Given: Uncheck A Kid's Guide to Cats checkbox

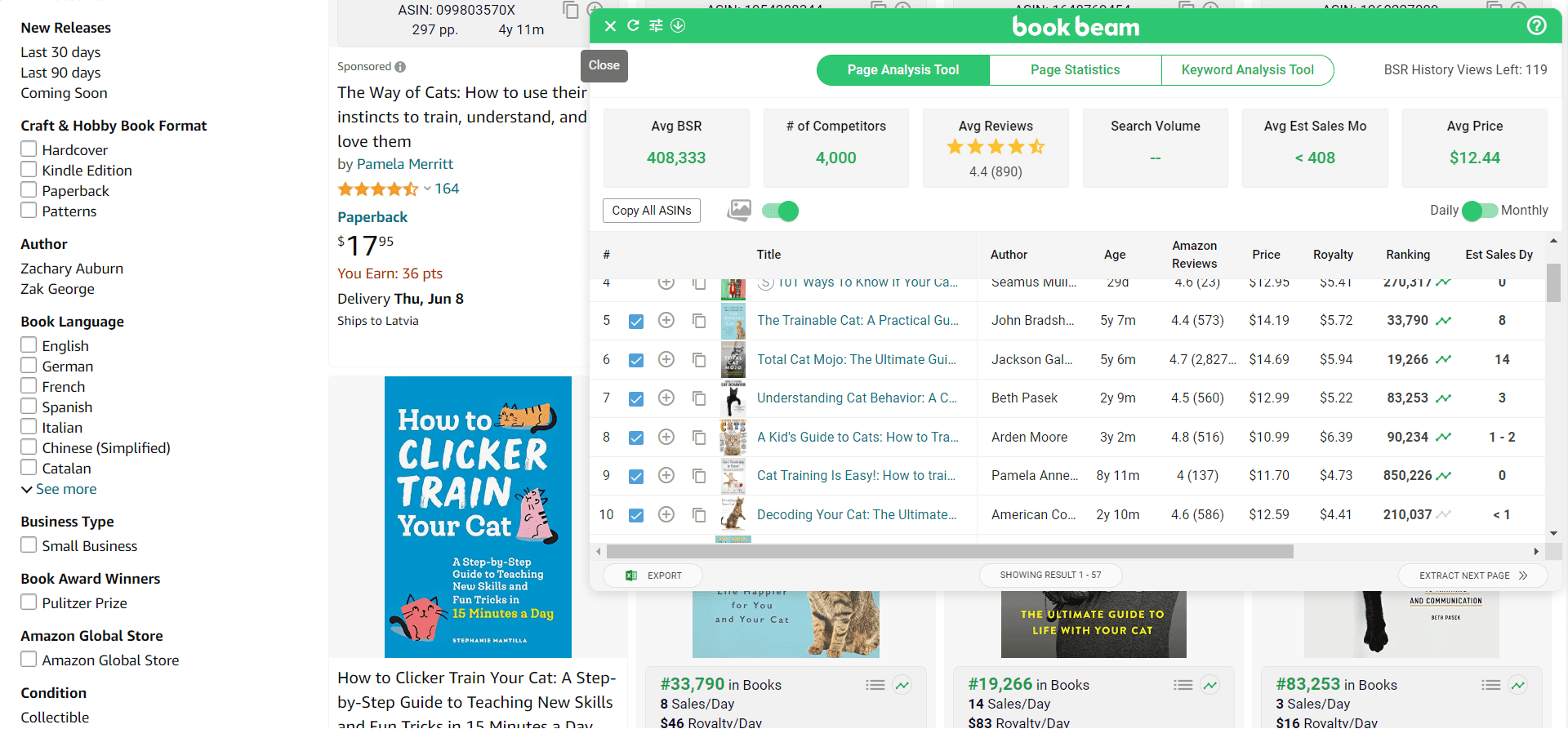Looking at the screenshot, I should 636,438.
